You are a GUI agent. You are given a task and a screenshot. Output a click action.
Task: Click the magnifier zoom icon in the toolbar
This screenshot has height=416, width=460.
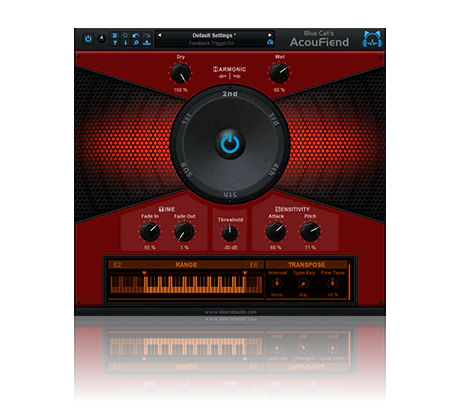(136, 43)
